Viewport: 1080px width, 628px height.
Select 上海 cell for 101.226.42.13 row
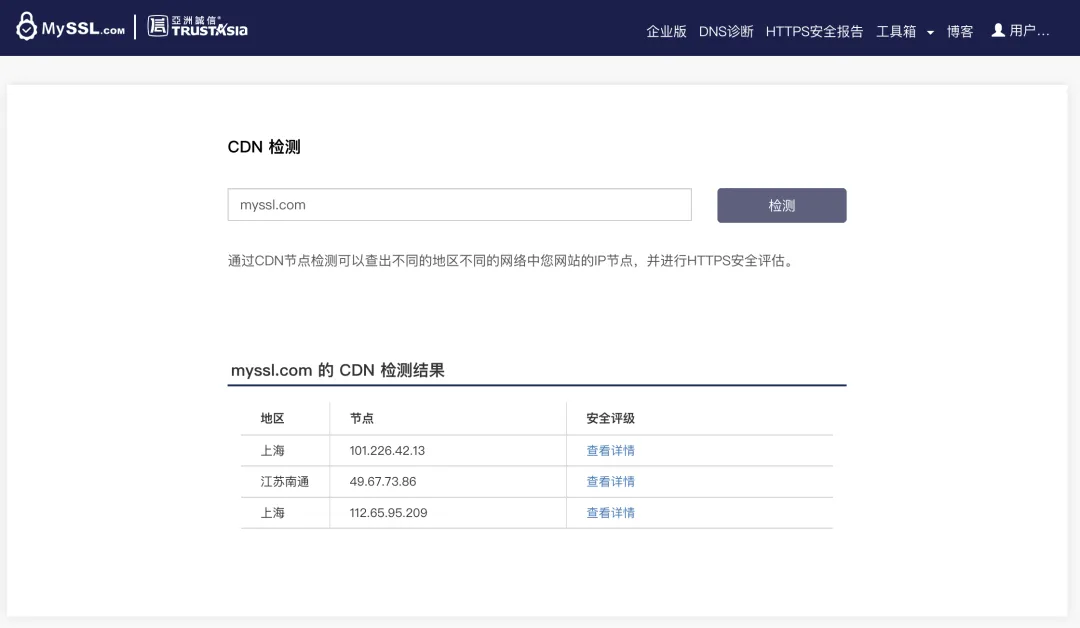(x=272, y=450)
